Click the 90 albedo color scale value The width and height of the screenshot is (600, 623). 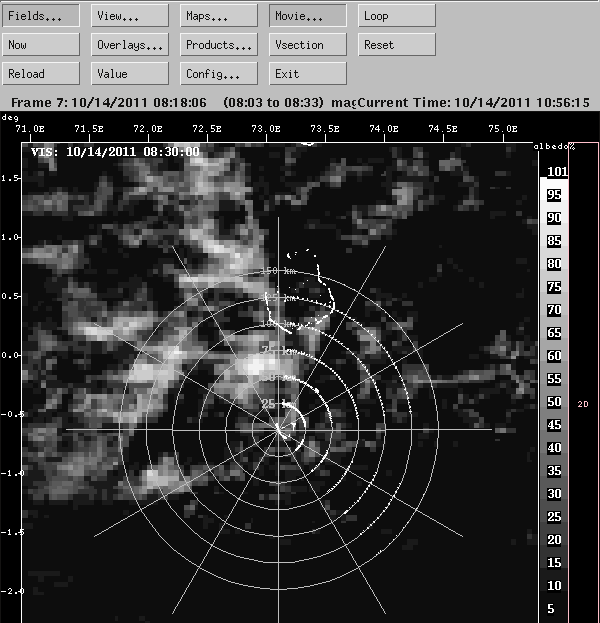(554, 218)
